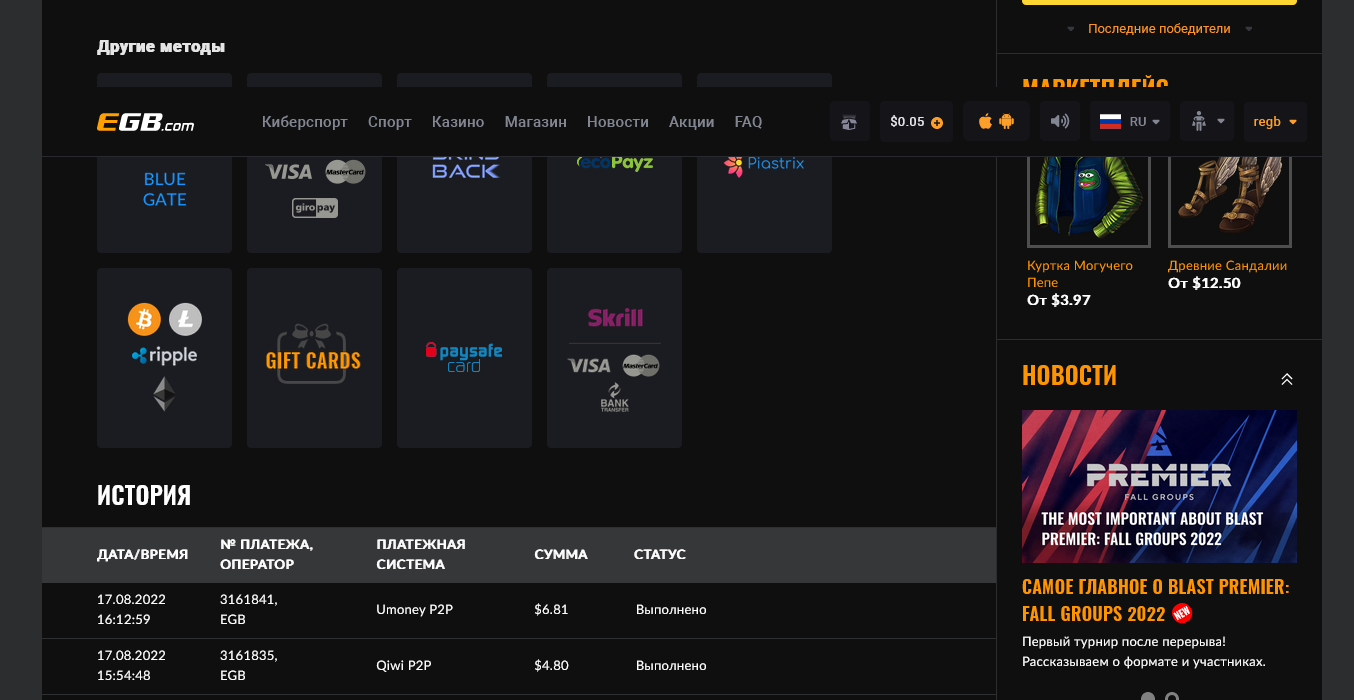Image resolution: width=1354 pixels, height=700 pixels.
Task: Click the От $3.97 price label
Action: 1059,300
